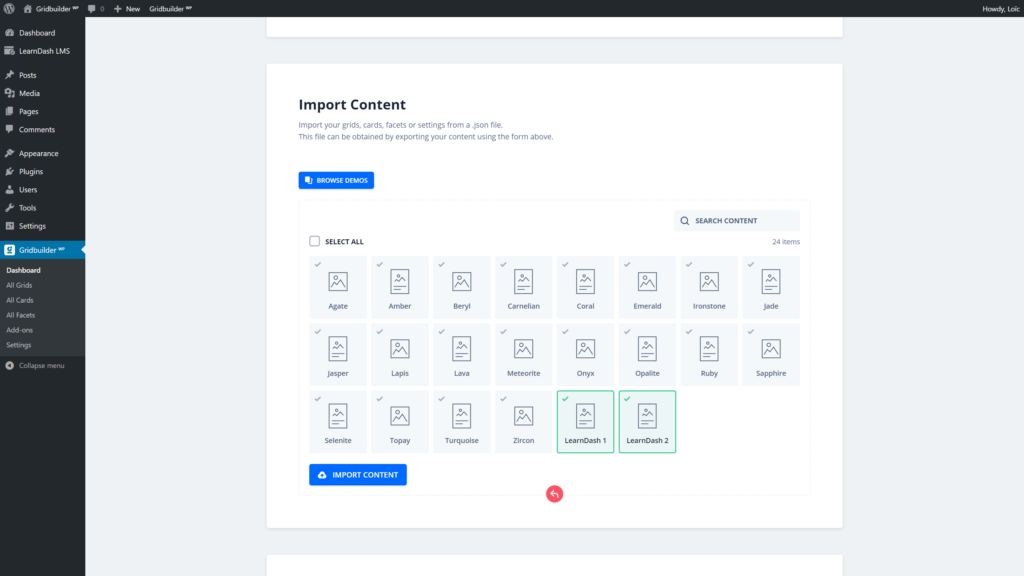Click the LearnDash LMS sidebar icon
This screenshot has height=576, width=1024.
[10, 51]
